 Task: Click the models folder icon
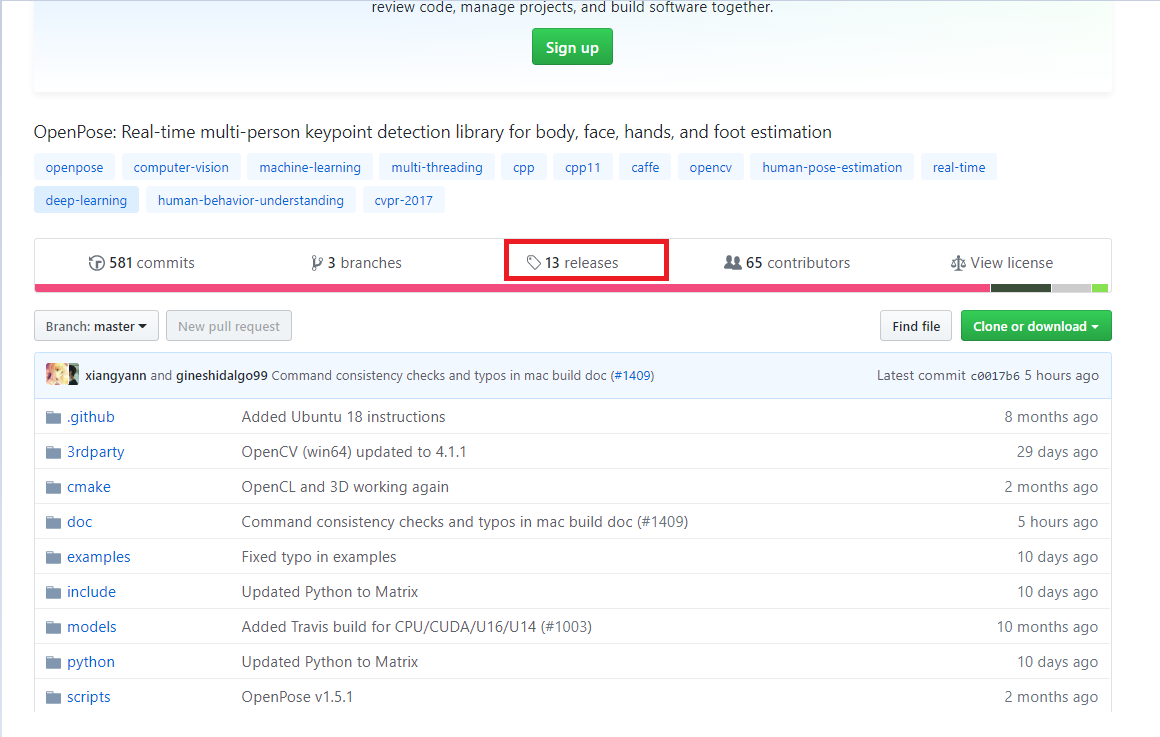[x=53, y=627]
